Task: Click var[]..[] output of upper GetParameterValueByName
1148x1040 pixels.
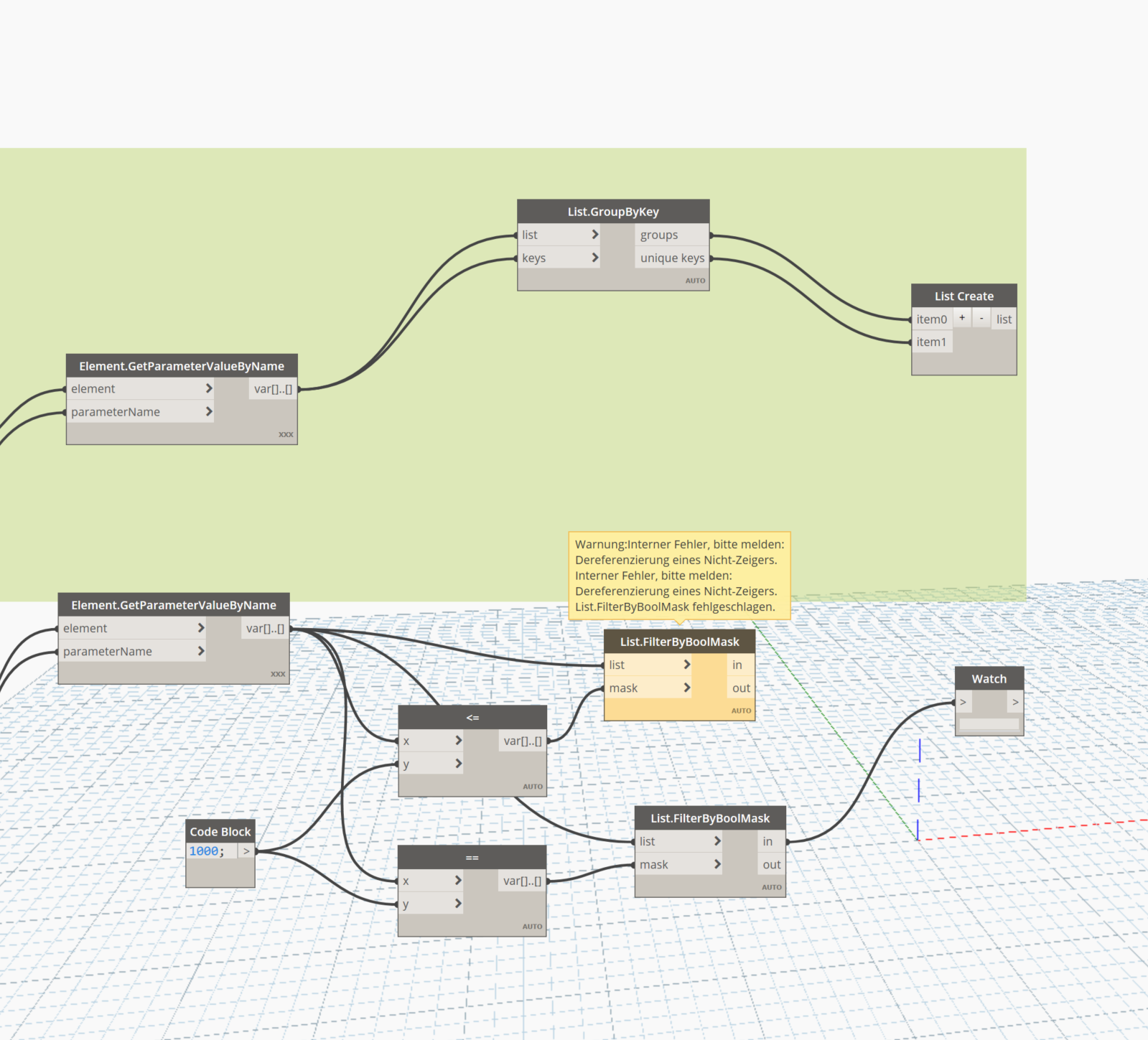Action: point(273,389)
